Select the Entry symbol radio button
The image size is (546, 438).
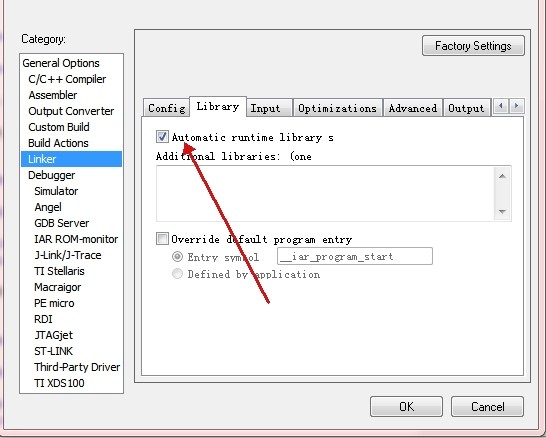(177, 257)
